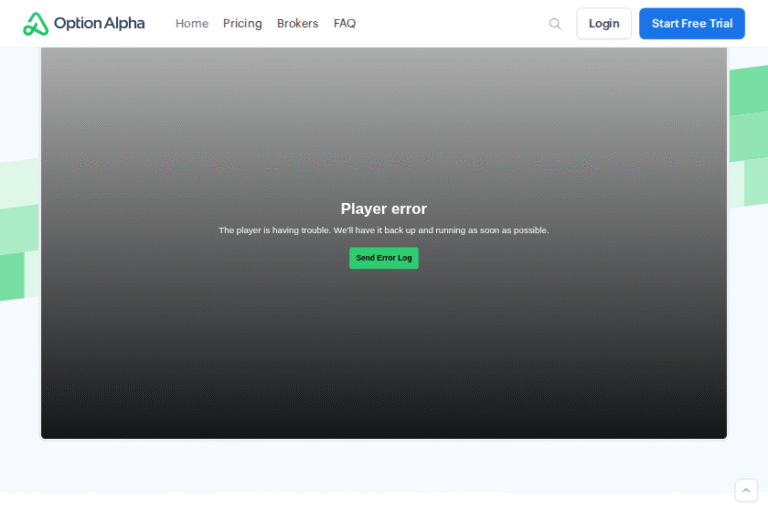Open the Pricing menu item

tap(242, 24)
